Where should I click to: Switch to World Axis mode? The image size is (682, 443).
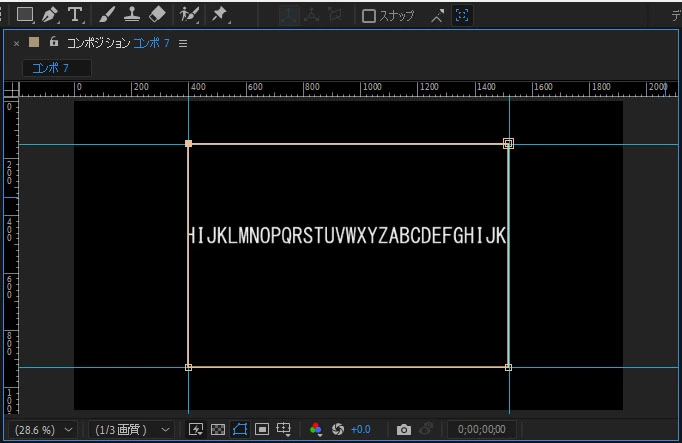coord(311,16)
